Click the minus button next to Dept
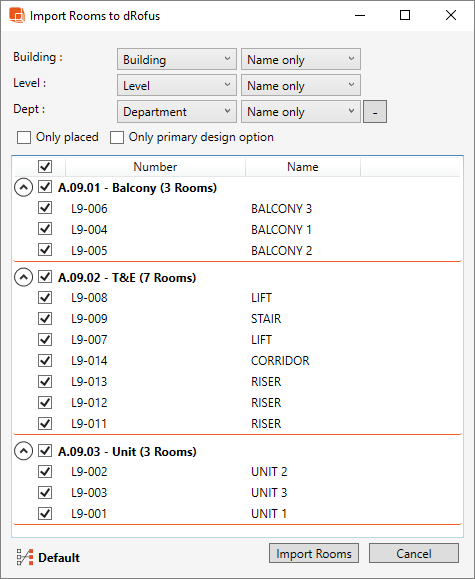Viewport: 475px width, 579px height. (x=375, y=112)
